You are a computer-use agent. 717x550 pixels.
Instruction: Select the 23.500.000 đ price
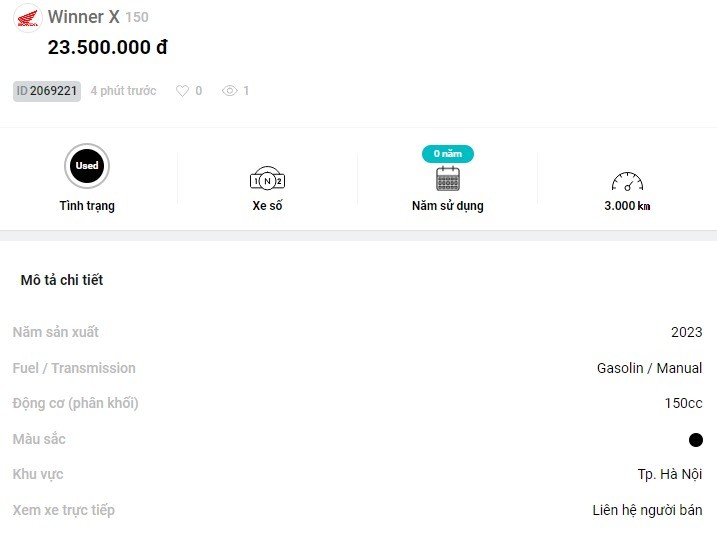point(107,47)
